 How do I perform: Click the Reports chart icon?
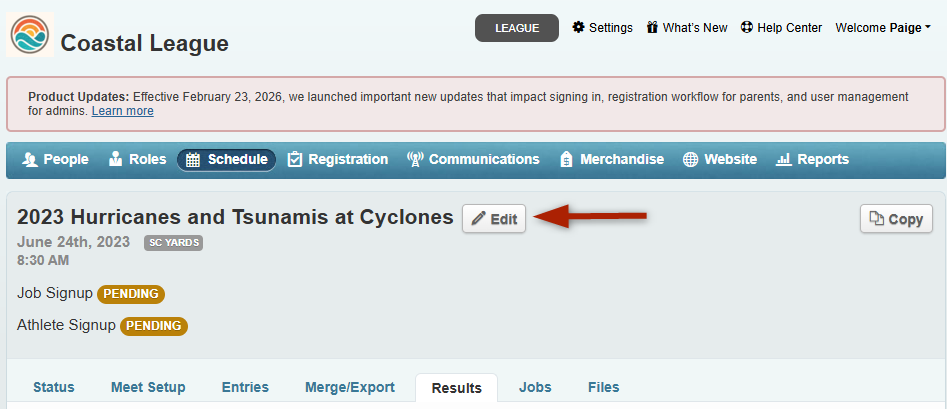(784, 159)
